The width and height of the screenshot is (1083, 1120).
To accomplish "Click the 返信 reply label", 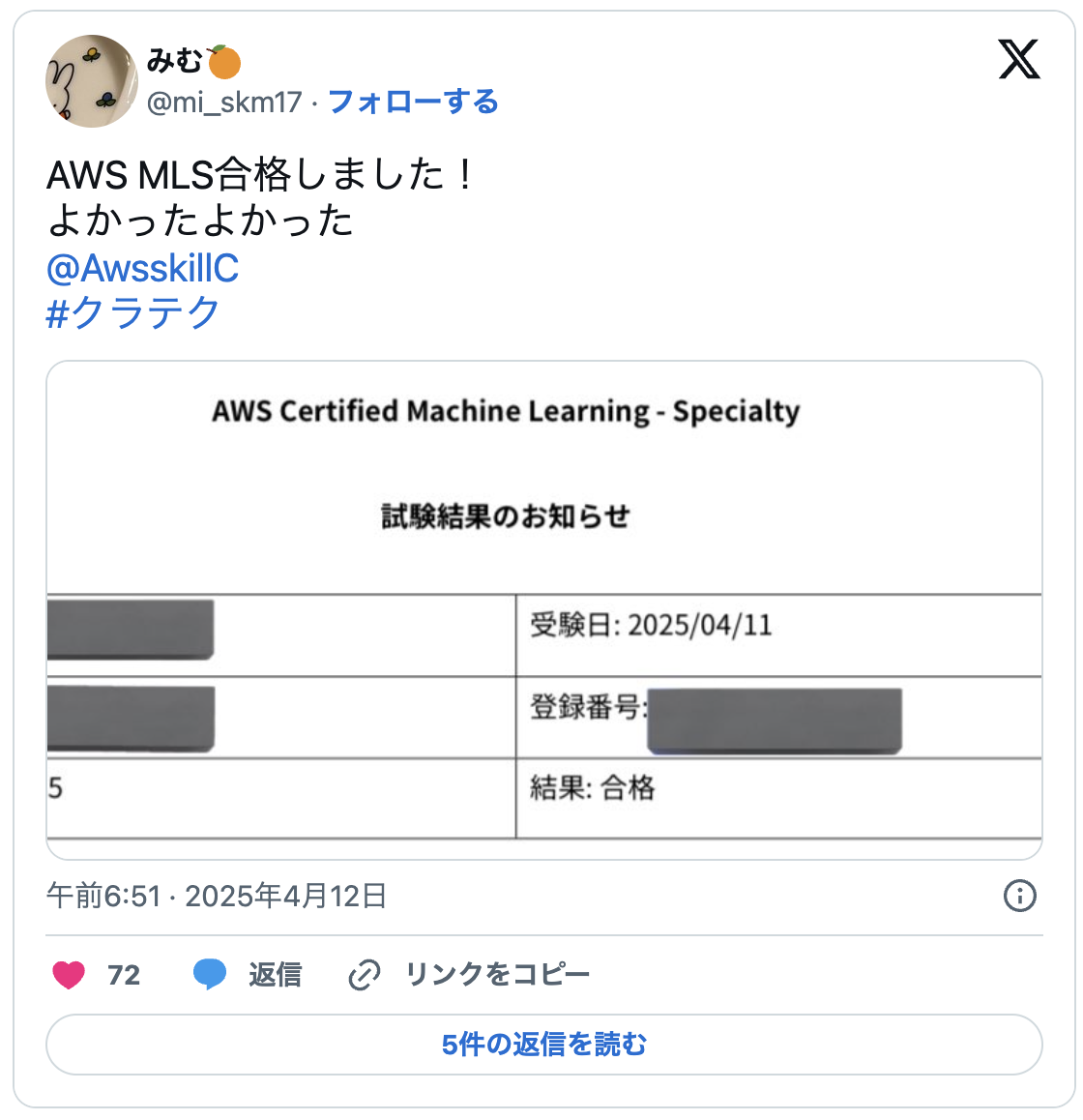I will [x=275, y=974].
